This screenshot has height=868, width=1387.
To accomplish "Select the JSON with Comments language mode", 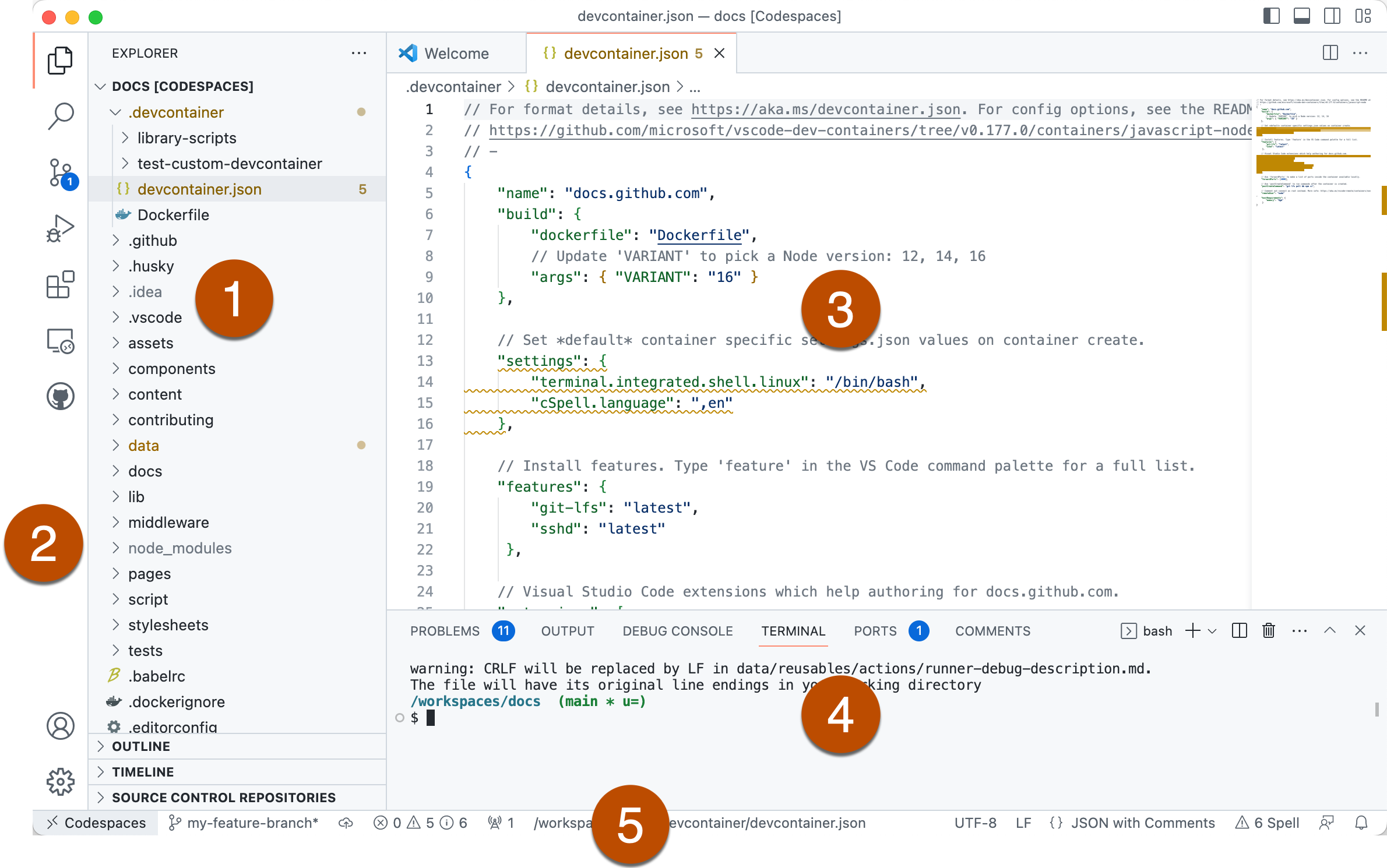I will (1142, 821).
